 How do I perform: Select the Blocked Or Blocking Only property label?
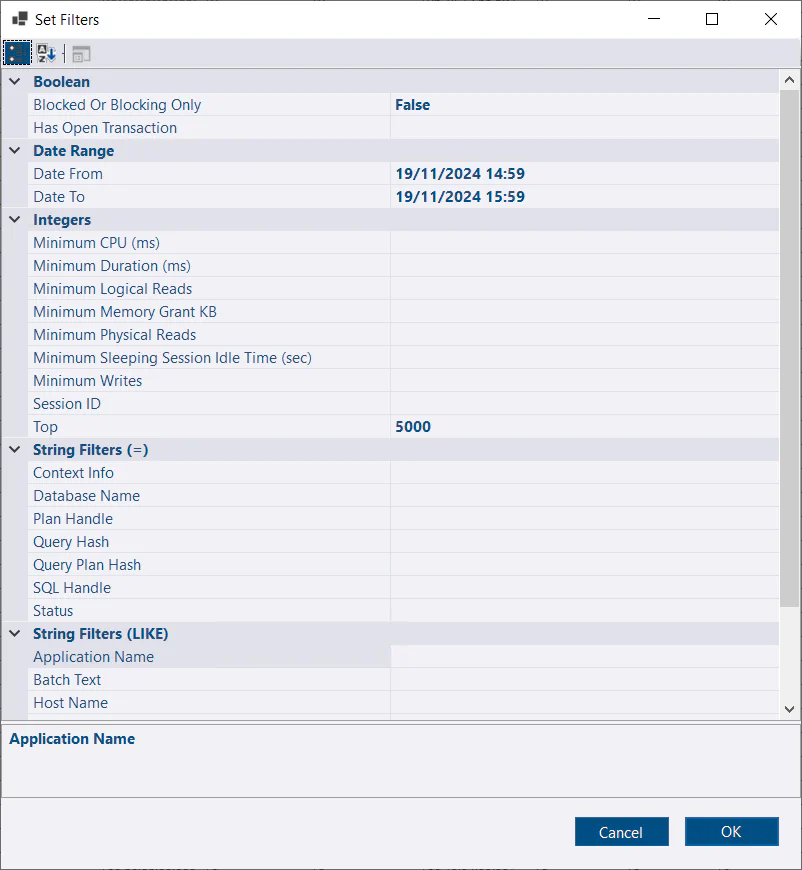tap(117, 104)
